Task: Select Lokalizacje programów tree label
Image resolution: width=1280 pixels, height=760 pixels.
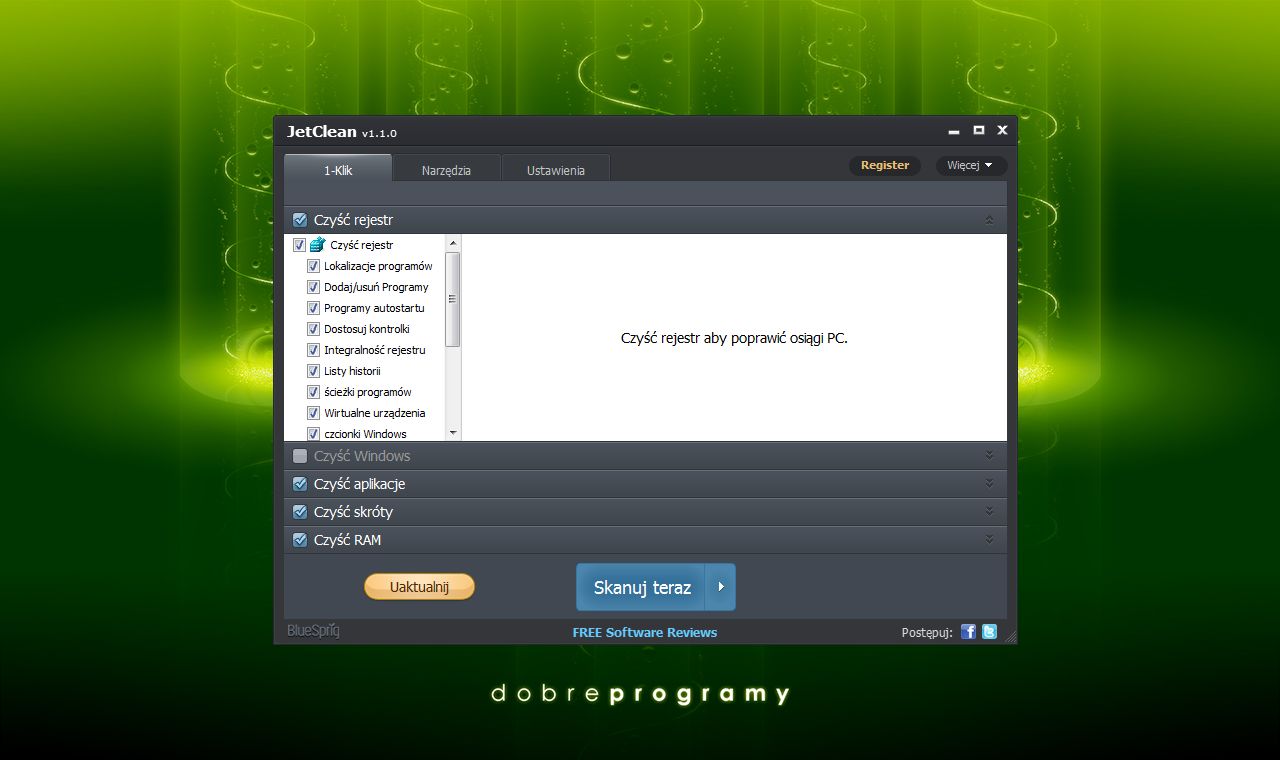Action: pyautogui.click(x=378, y=266)
